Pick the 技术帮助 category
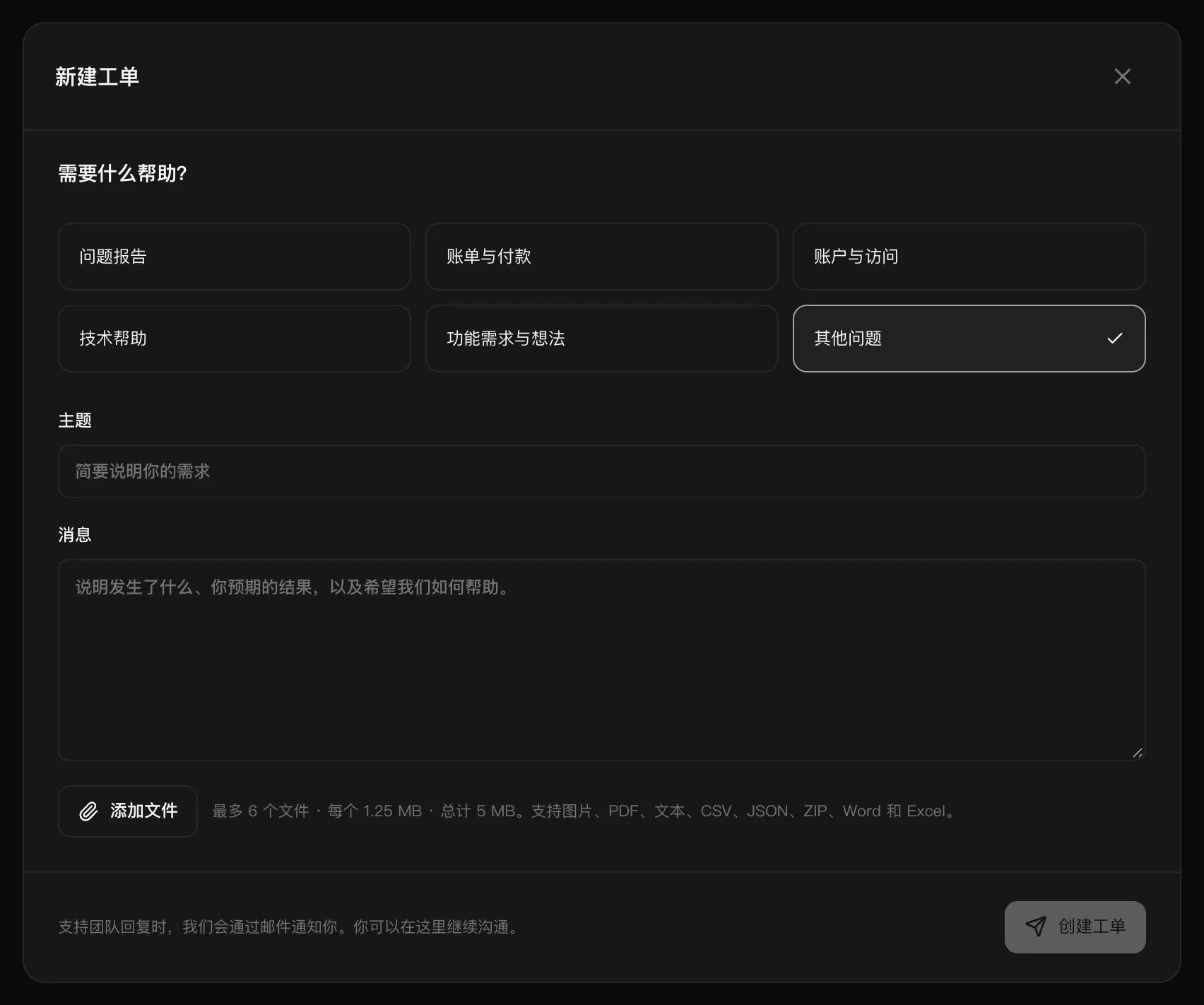Image resolution: width=1204 pixels, height=1005 pixels. click(235, 339)
